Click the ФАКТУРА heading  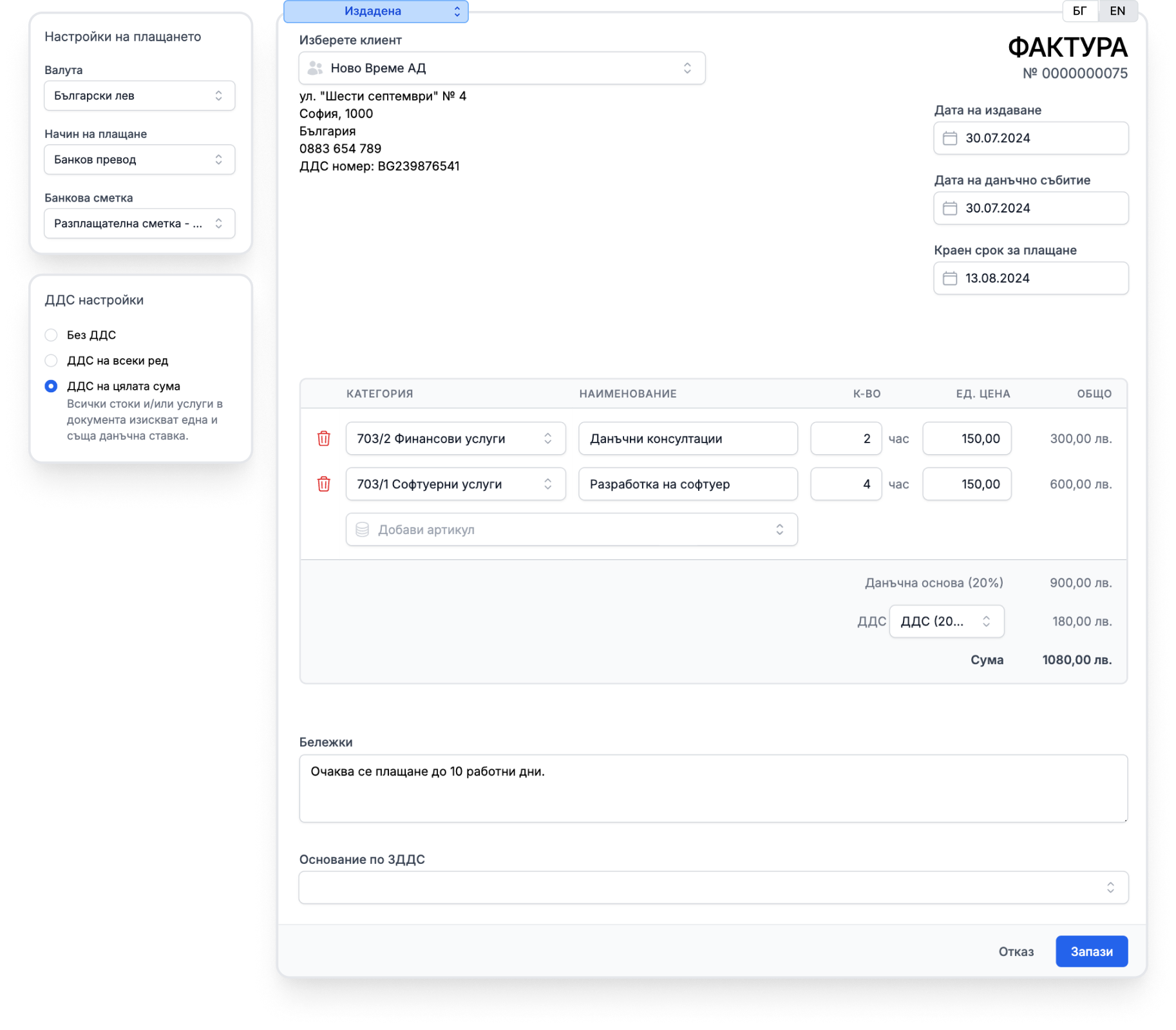[1067, 47]
